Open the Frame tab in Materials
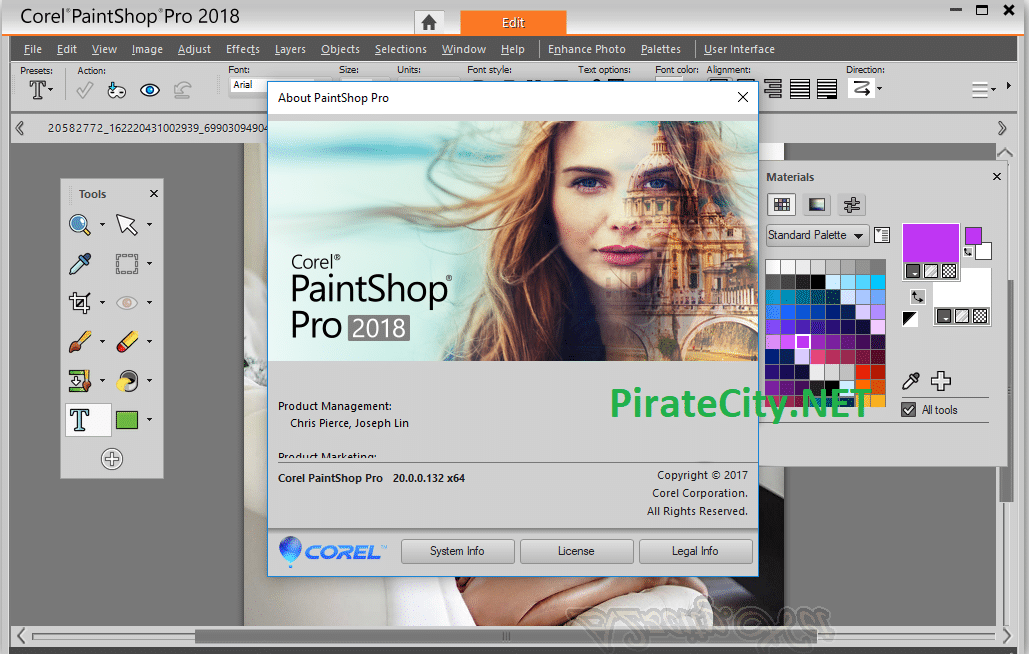Image resolution: width=1029 pixels, height=654 pixels. [816, 205]
